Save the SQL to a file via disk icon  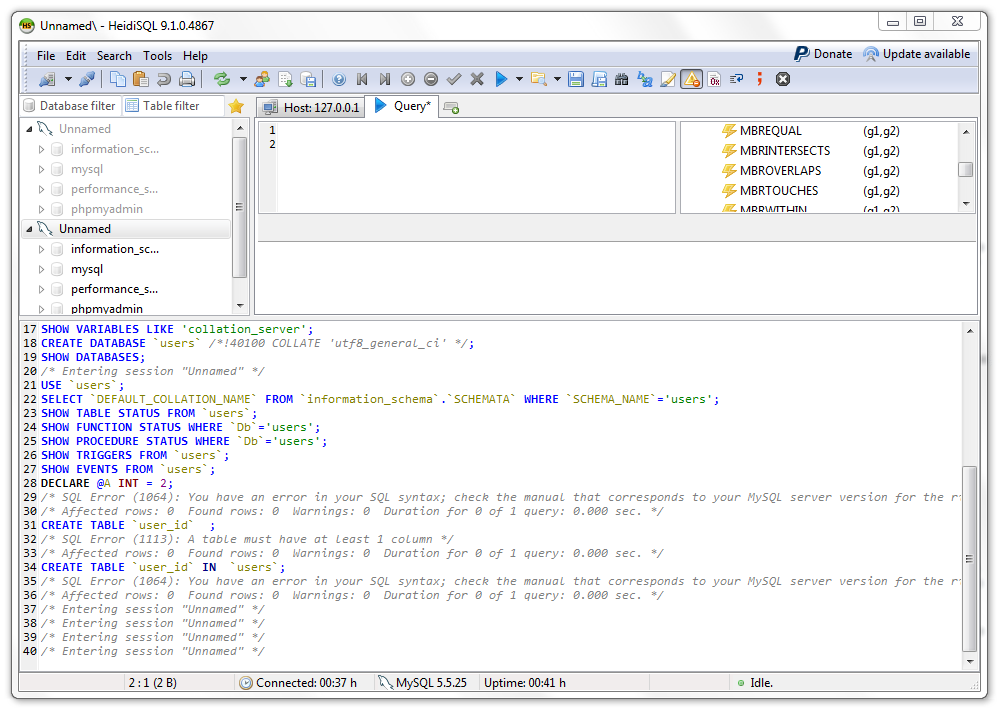(x=577, y=79)
